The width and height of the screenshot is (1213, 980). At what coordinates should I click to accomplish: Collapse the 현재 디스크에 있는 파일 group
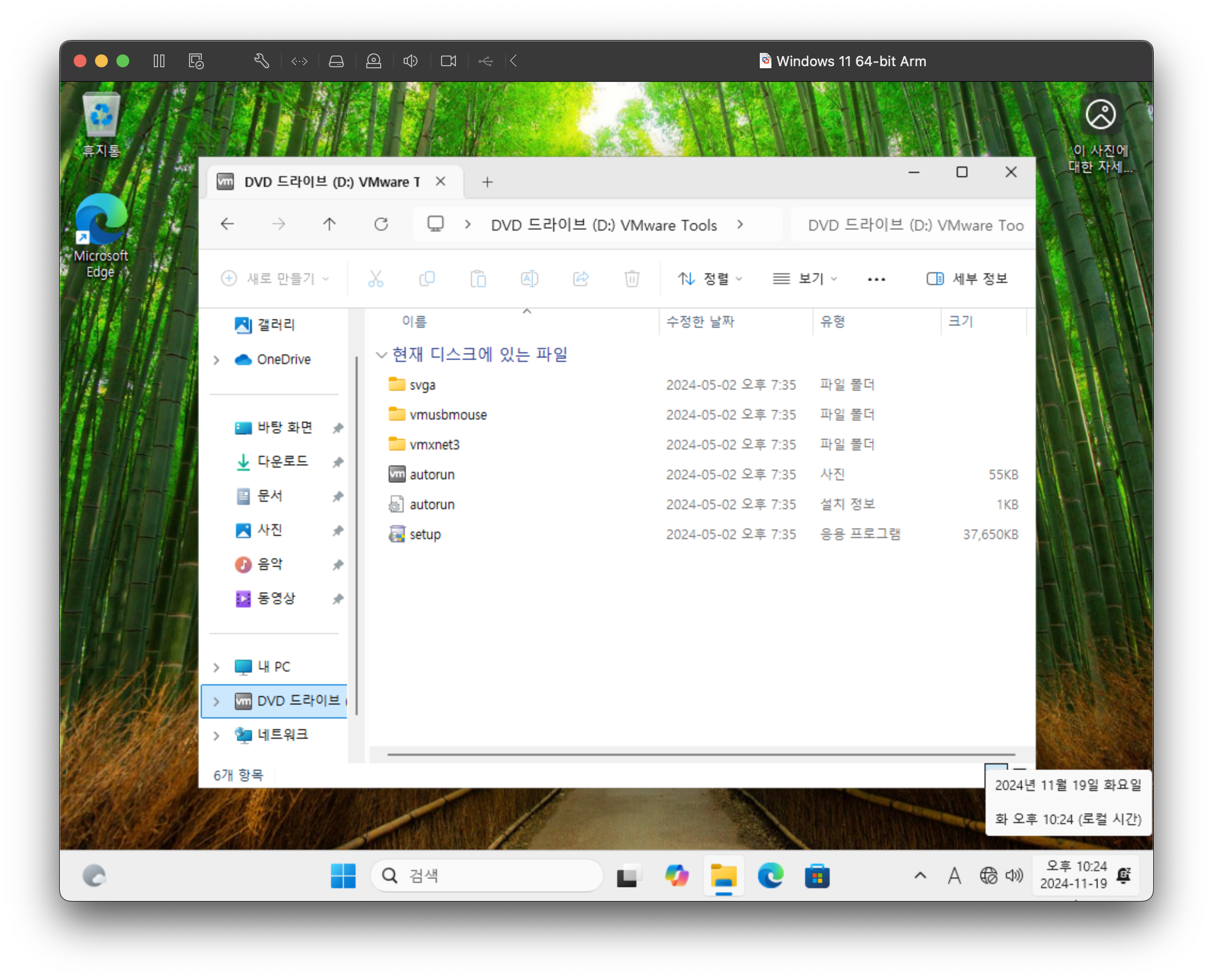point(381,355)
